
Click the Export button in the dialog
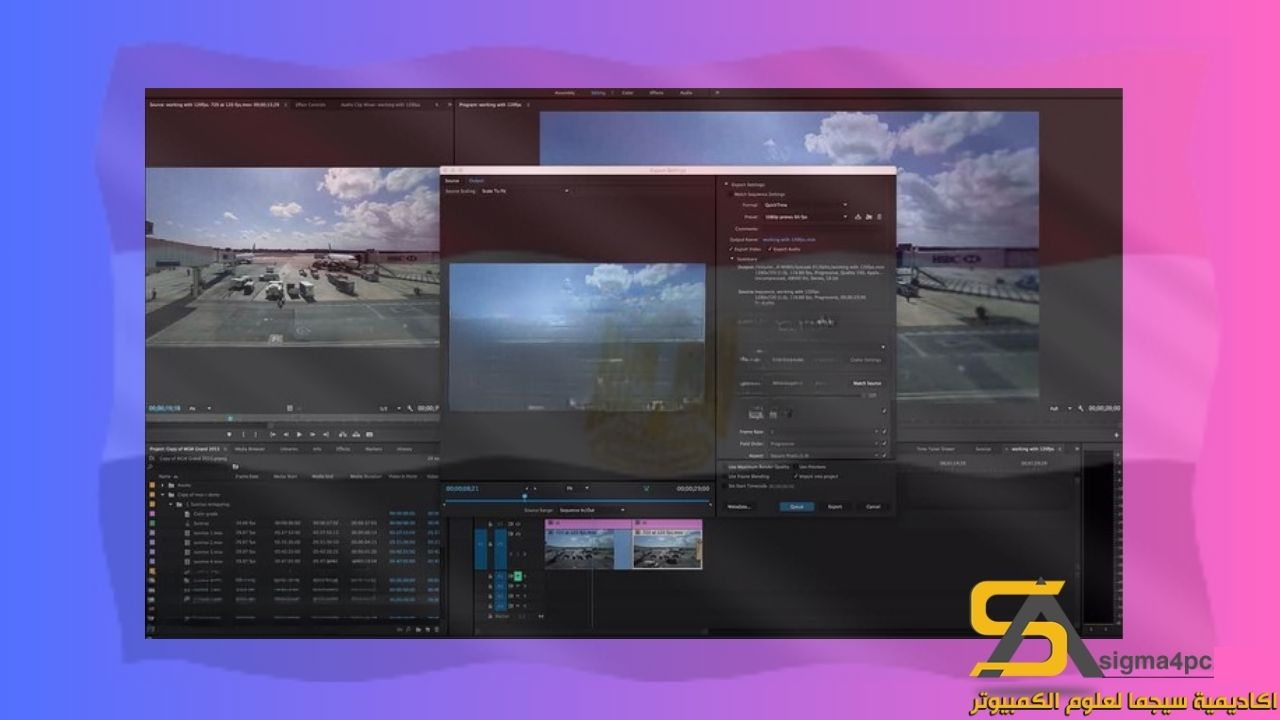[835, 507]
